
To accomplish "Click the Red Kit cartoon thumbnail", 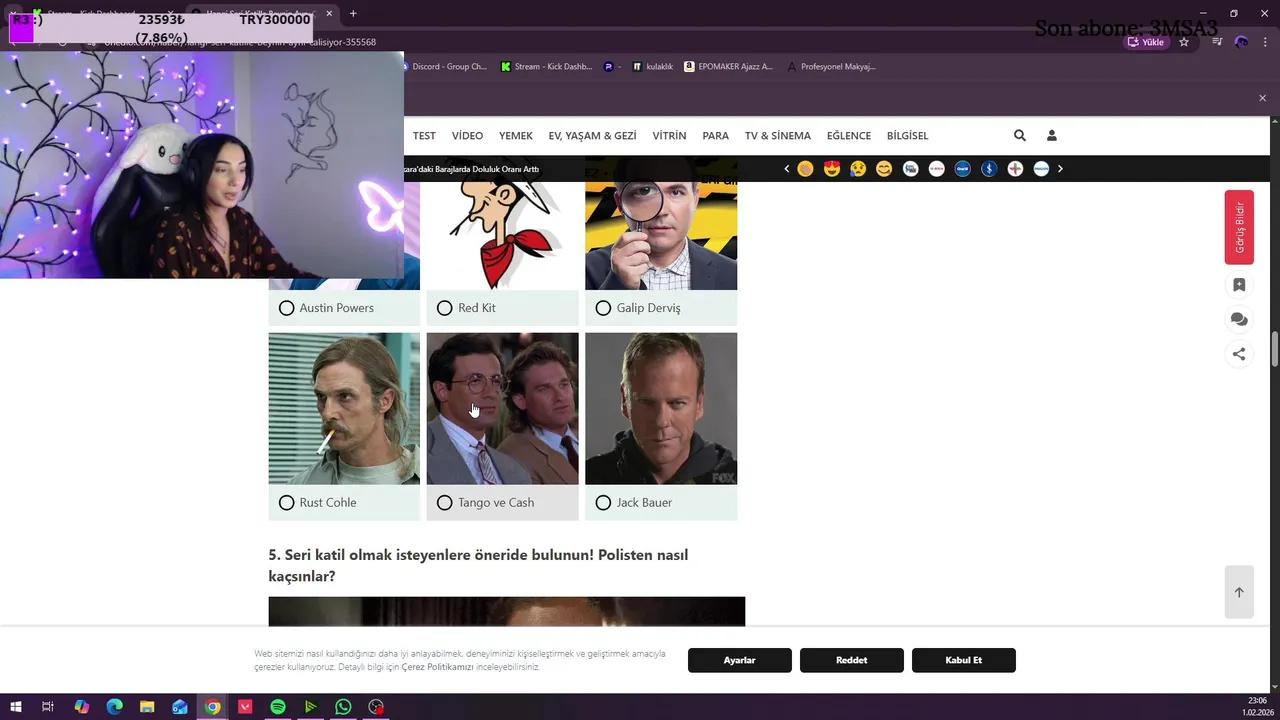I will (x=502, y=236).
